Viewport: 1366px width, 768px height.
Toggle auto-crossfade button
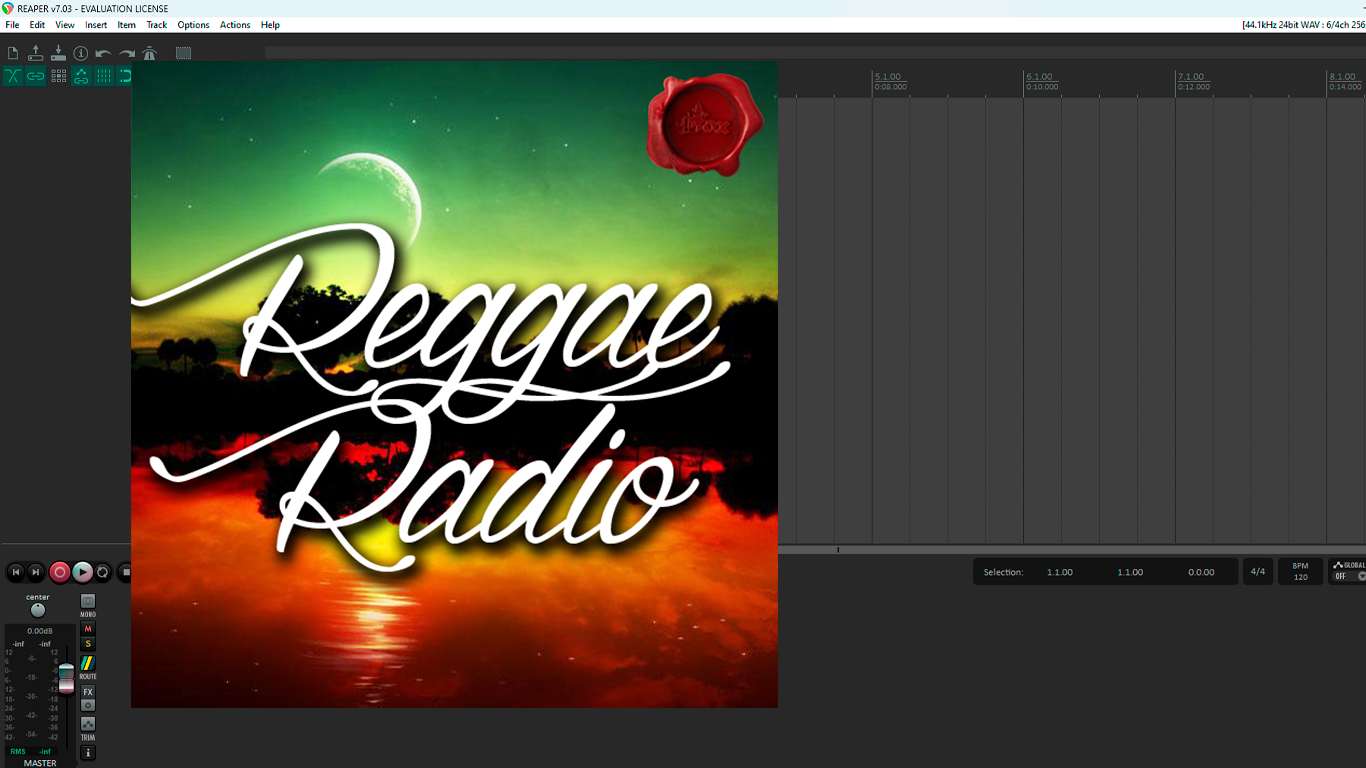[13, 76]
